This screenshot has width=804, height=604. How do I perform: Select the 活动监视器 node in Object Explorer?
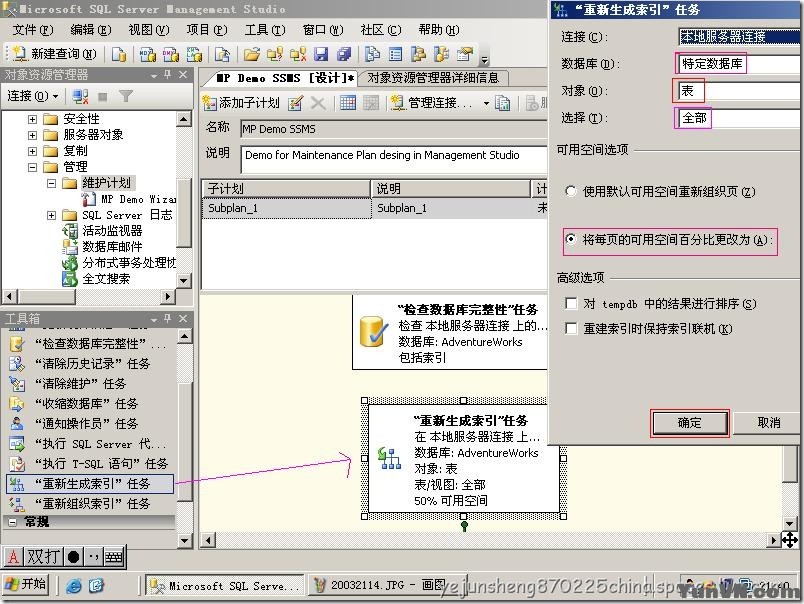pos(112,231)
